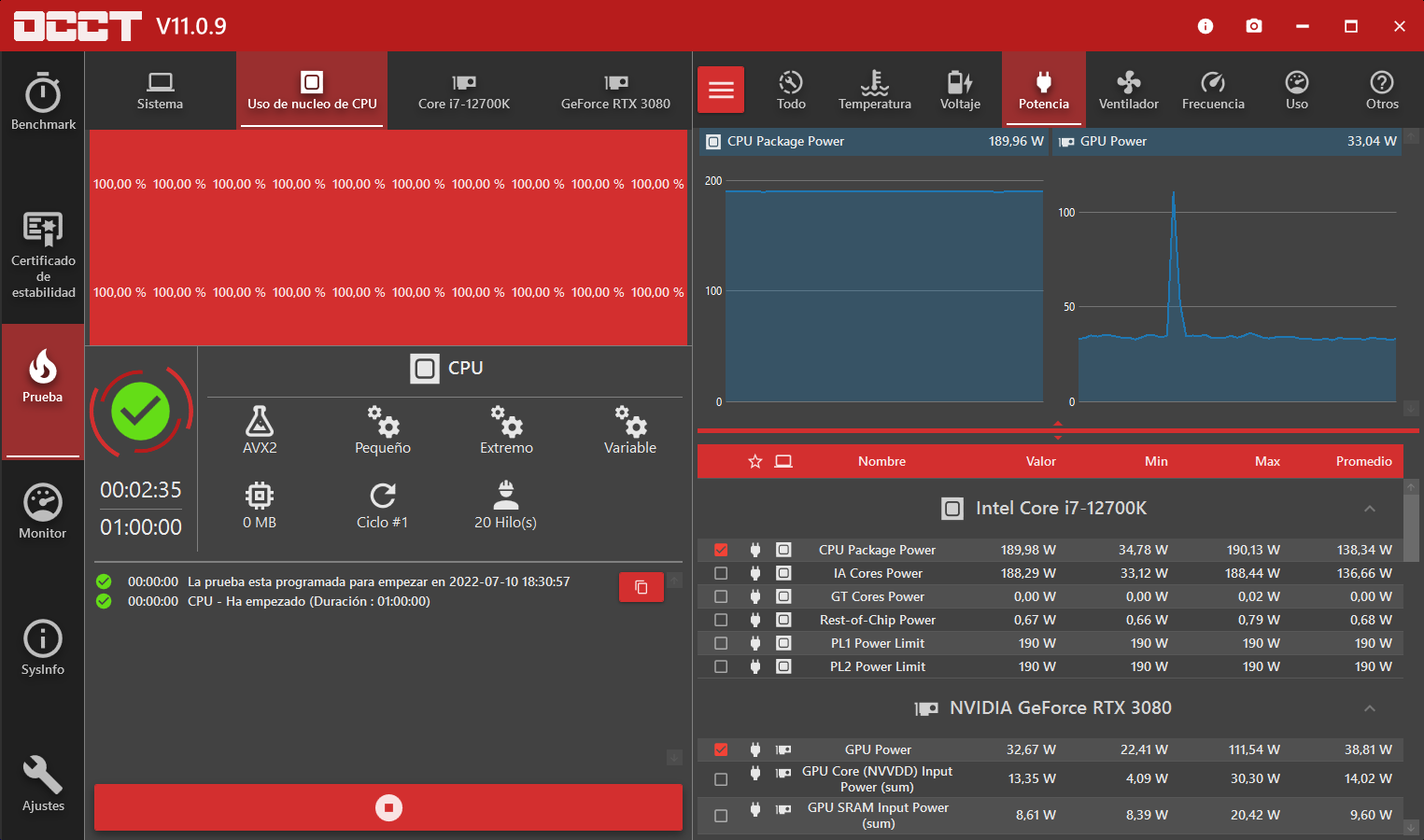Check GPU Core (NVVDD) Input Power checkbox
This screenshot has height=840, width=1424.
721,779
